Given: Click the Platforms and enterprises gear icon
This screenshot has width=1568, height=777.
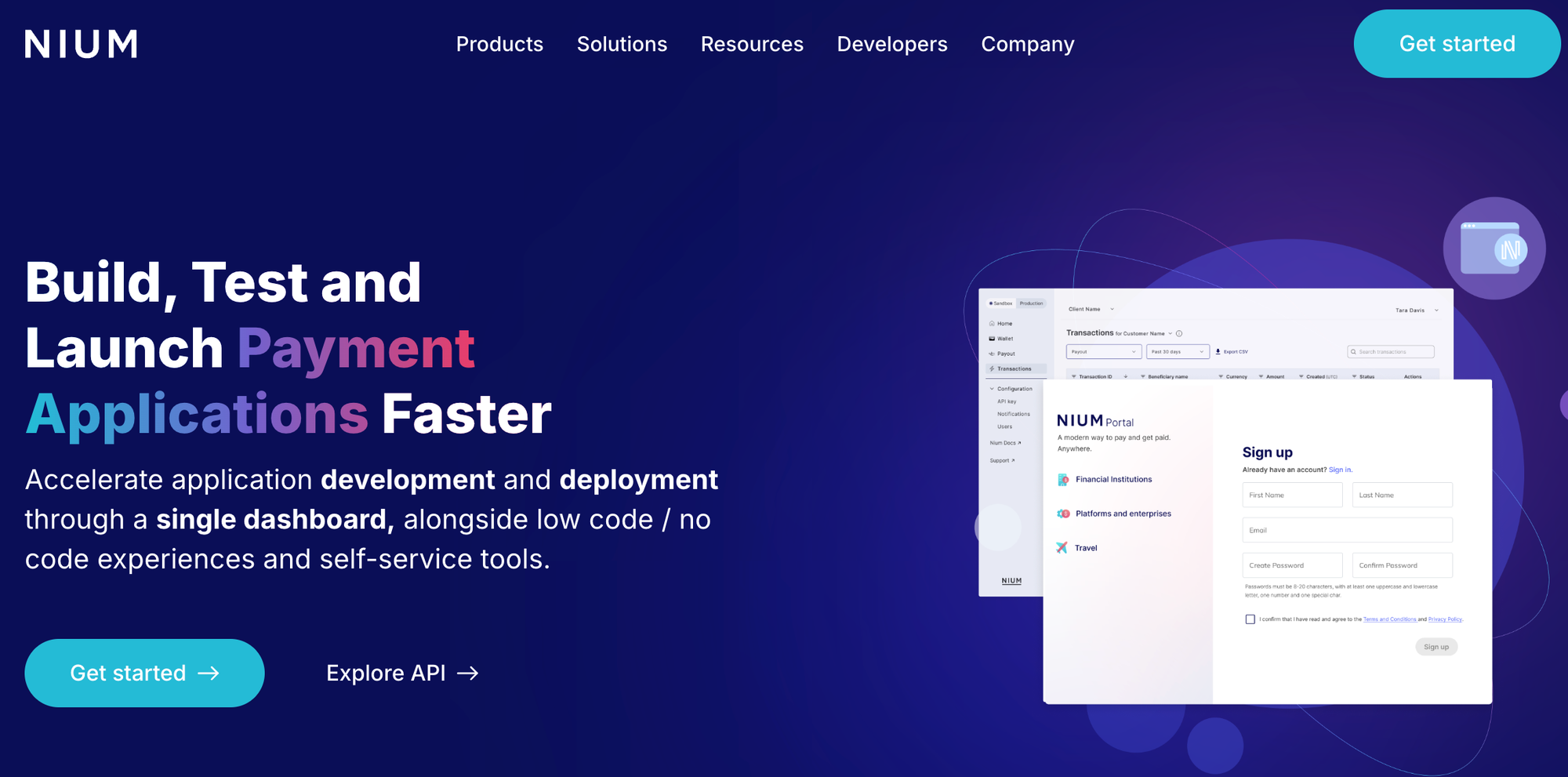Looking at the screenshot, I should click(1063, 514).
